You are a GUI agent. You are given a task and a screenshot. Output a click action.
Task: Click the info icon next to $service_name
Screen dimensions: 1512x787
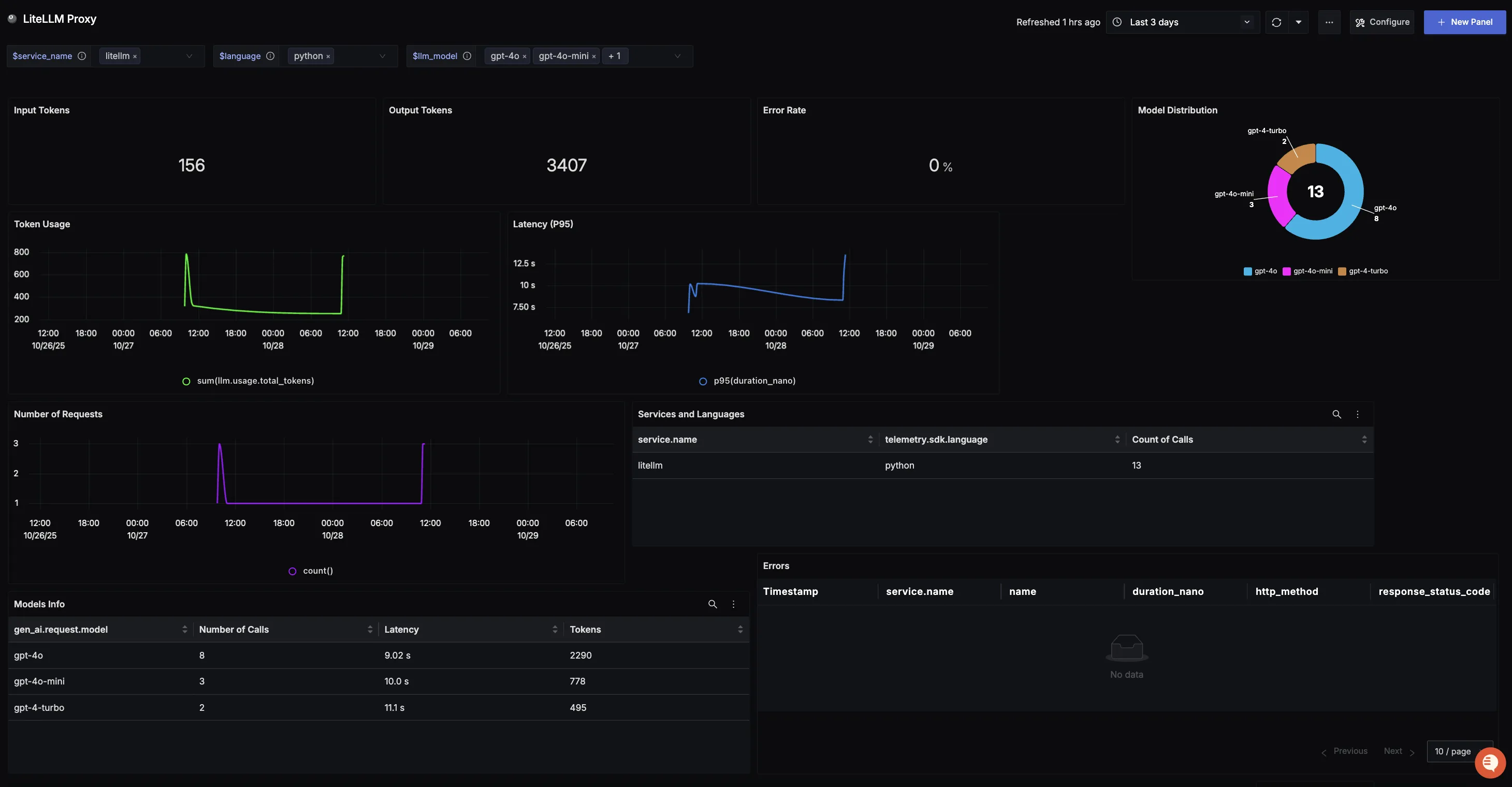(x=82, y=56)
